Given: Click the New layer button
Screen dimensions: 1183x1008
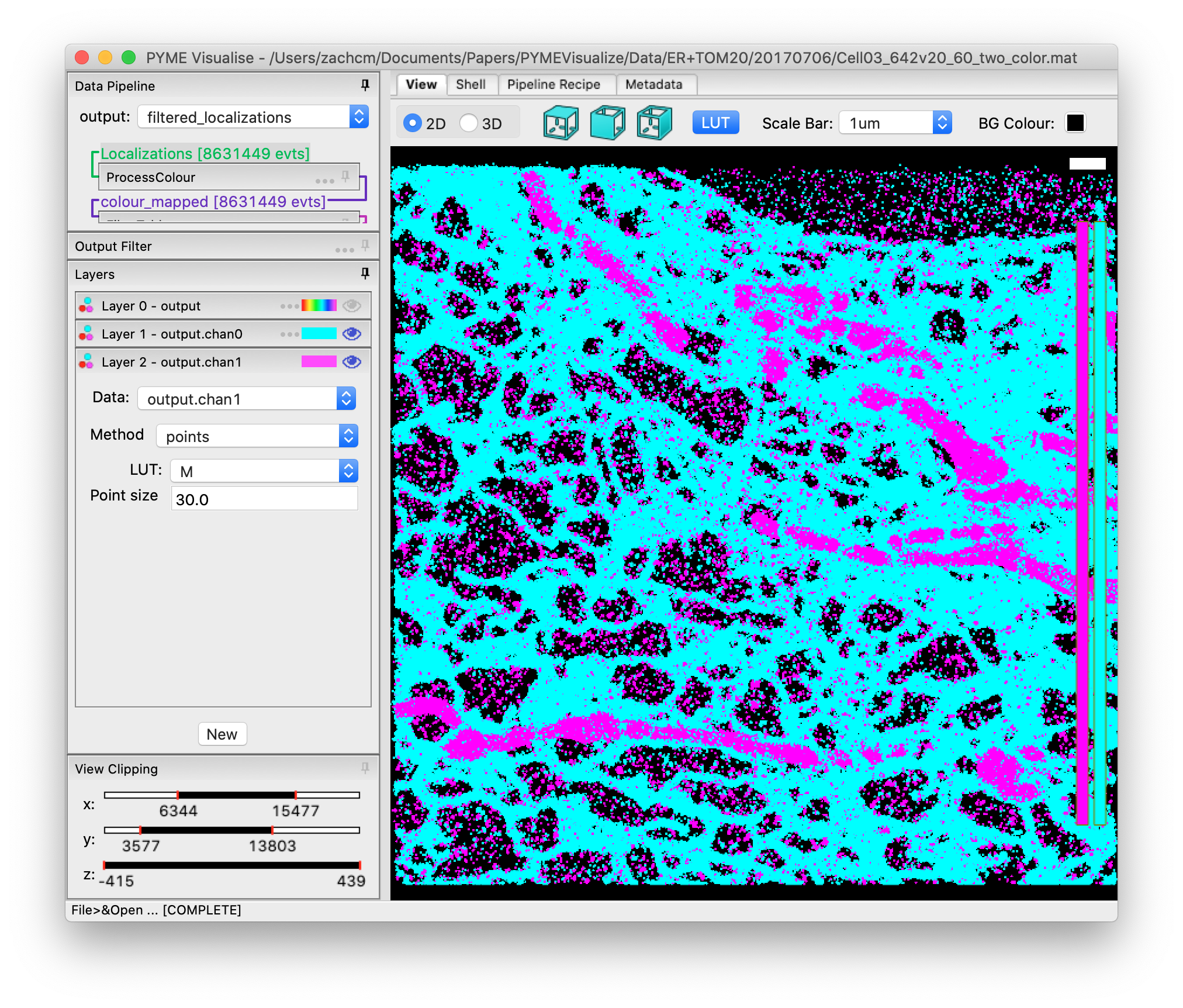Looking at the screenshot, I should (222, 734).
